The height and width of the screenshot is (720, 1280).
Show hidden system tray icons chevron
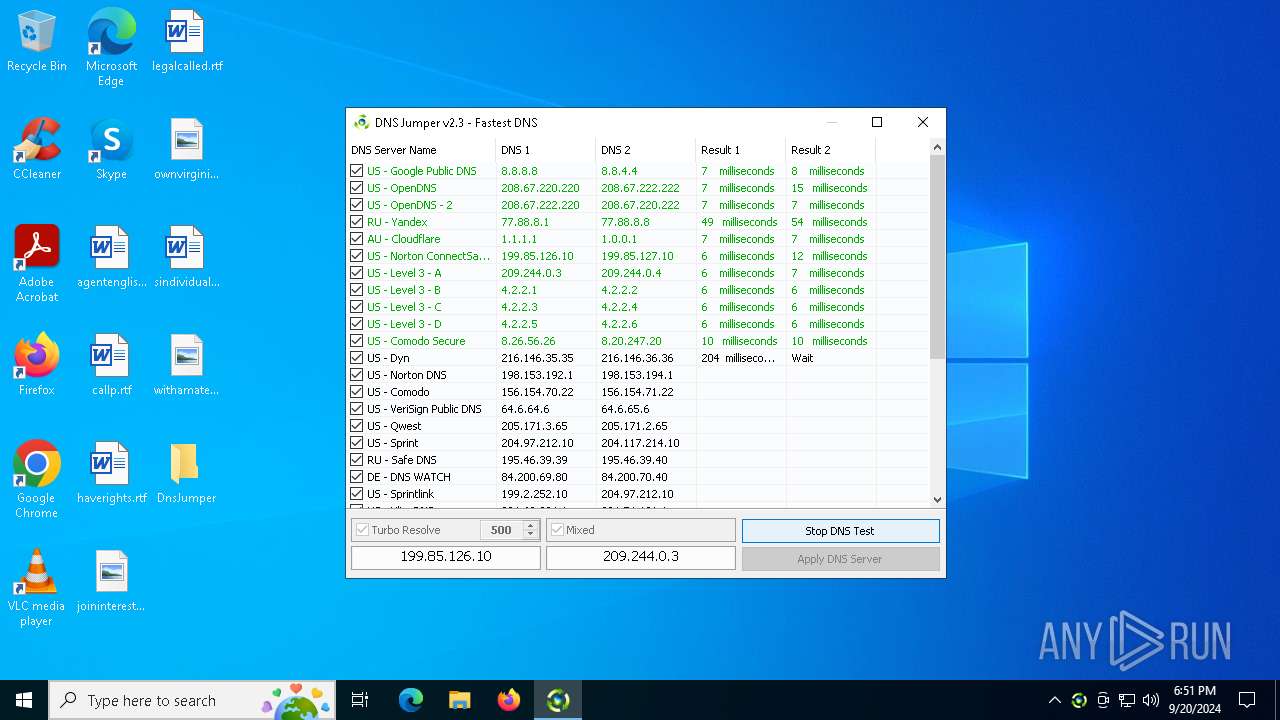point(1054,700)
